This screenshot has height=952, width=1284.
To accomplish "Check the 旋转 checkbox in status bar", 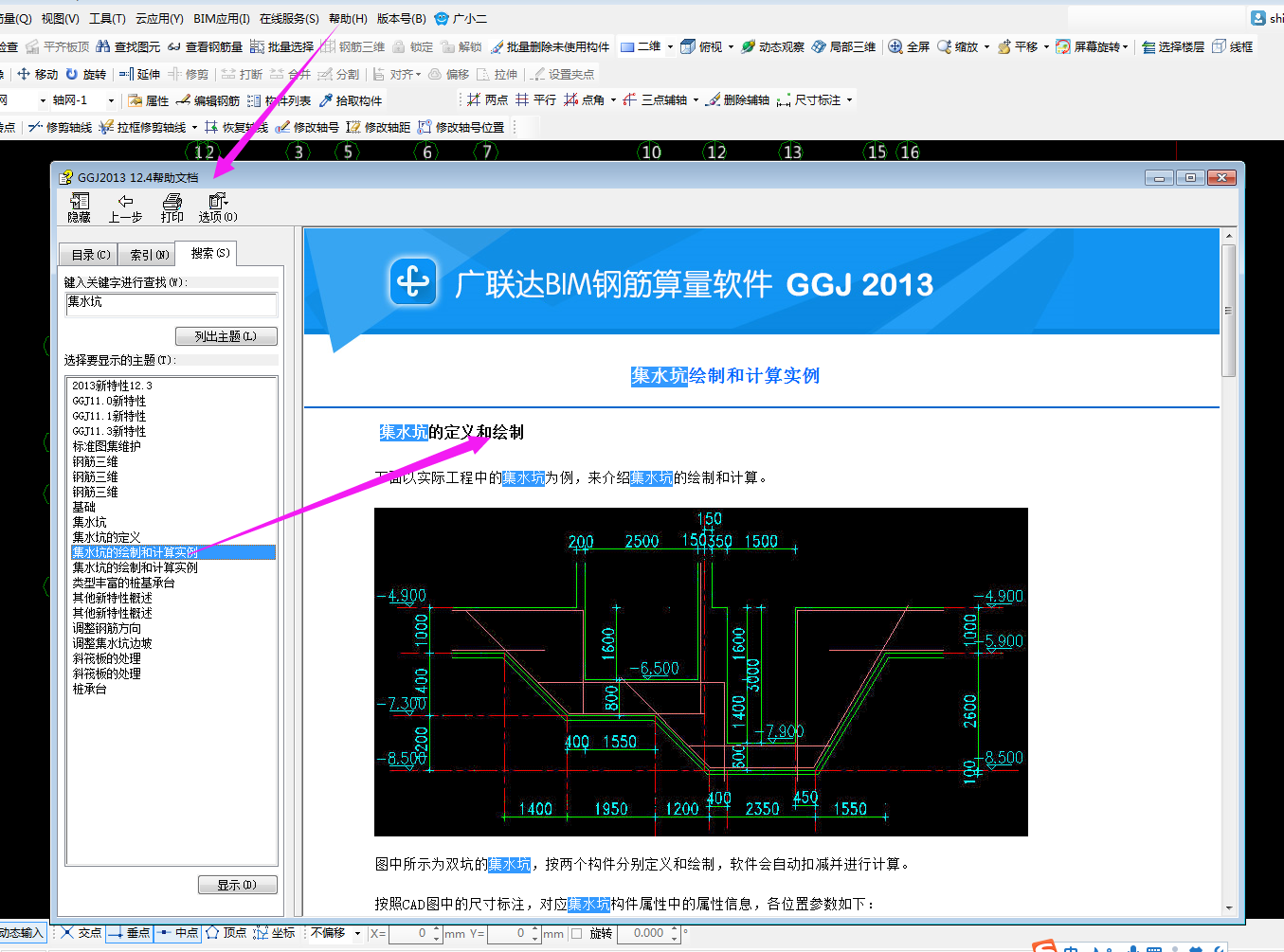I will tap(576, 934).
